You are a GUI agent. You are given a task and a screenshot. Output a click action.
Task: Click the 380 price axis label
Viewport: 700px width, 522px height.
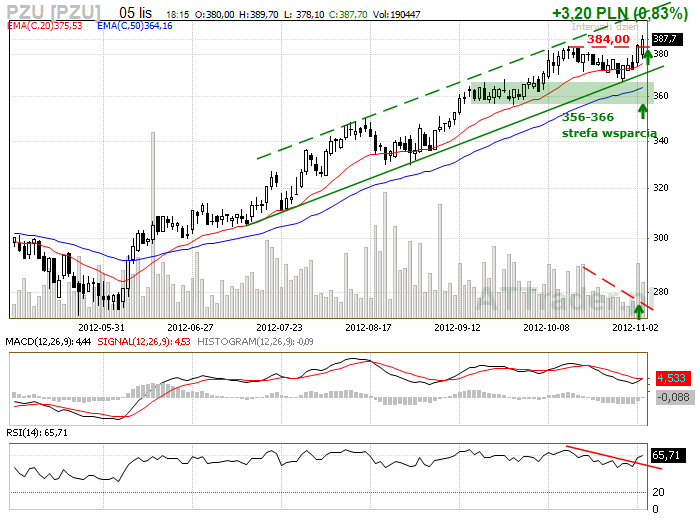click(x=661, y=54)
